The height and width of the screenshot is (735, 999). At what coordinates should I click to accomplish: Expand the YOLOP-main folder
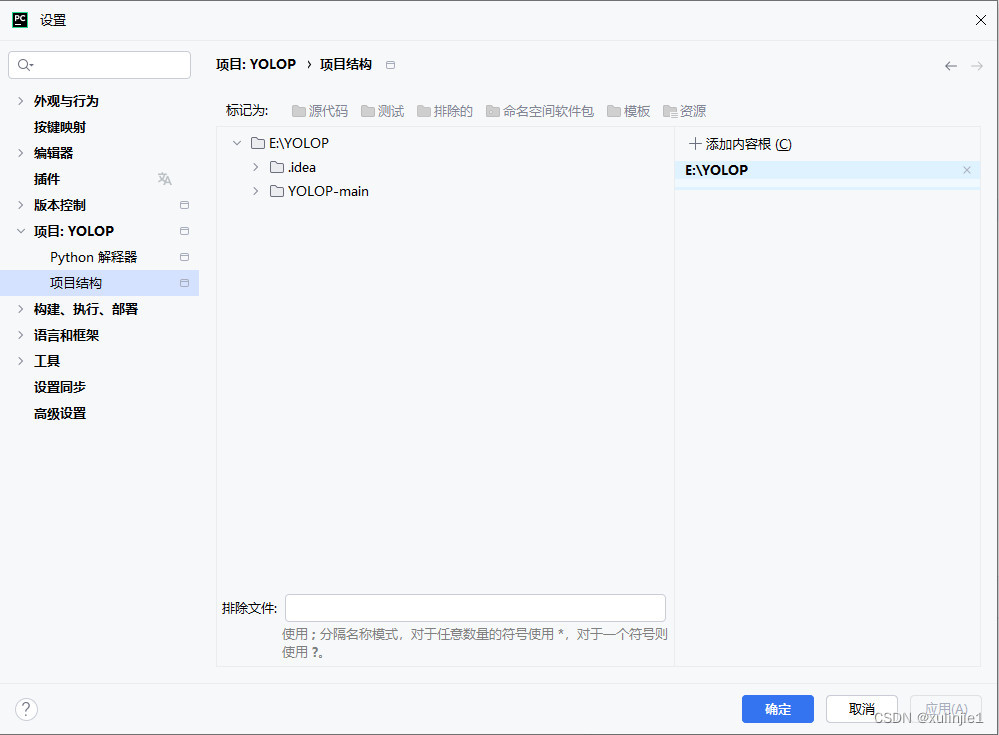pyautogui.click(x=255, y=191)
